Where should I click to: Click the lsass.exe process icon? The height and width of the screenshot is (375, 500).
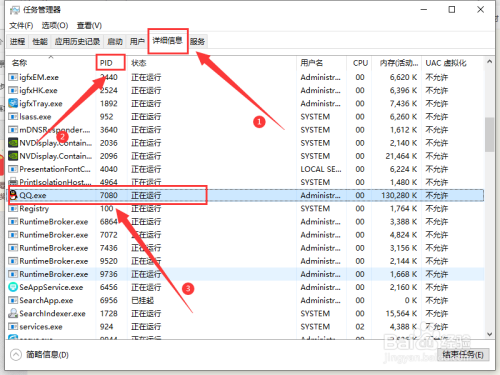[13, 117]
